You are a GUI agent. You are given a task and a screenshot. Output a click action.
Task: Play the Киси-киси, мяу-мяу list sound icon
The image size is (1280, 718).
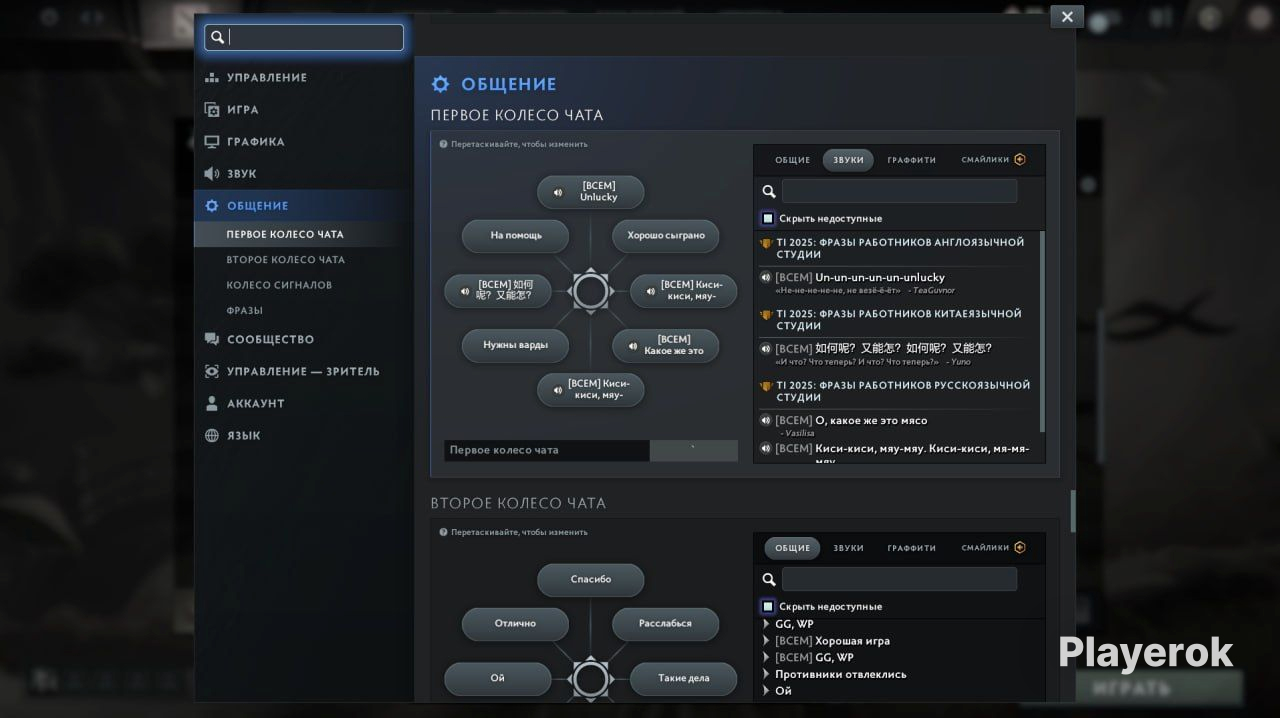(x=766, y=449)
